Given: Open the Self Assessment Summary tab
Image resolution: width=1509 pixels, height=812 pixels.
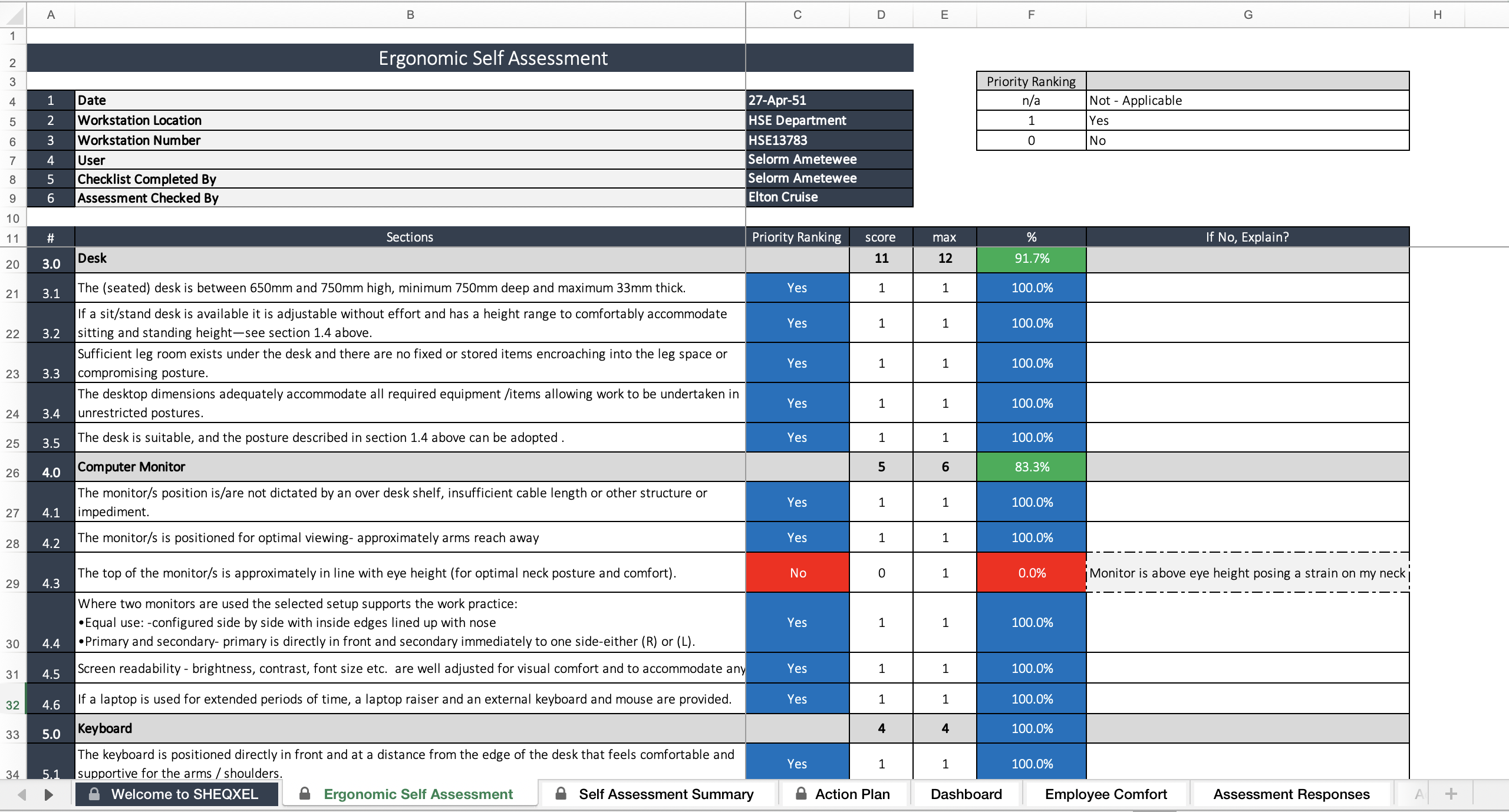Looking at the screenshot, I should tap(658, 794).
